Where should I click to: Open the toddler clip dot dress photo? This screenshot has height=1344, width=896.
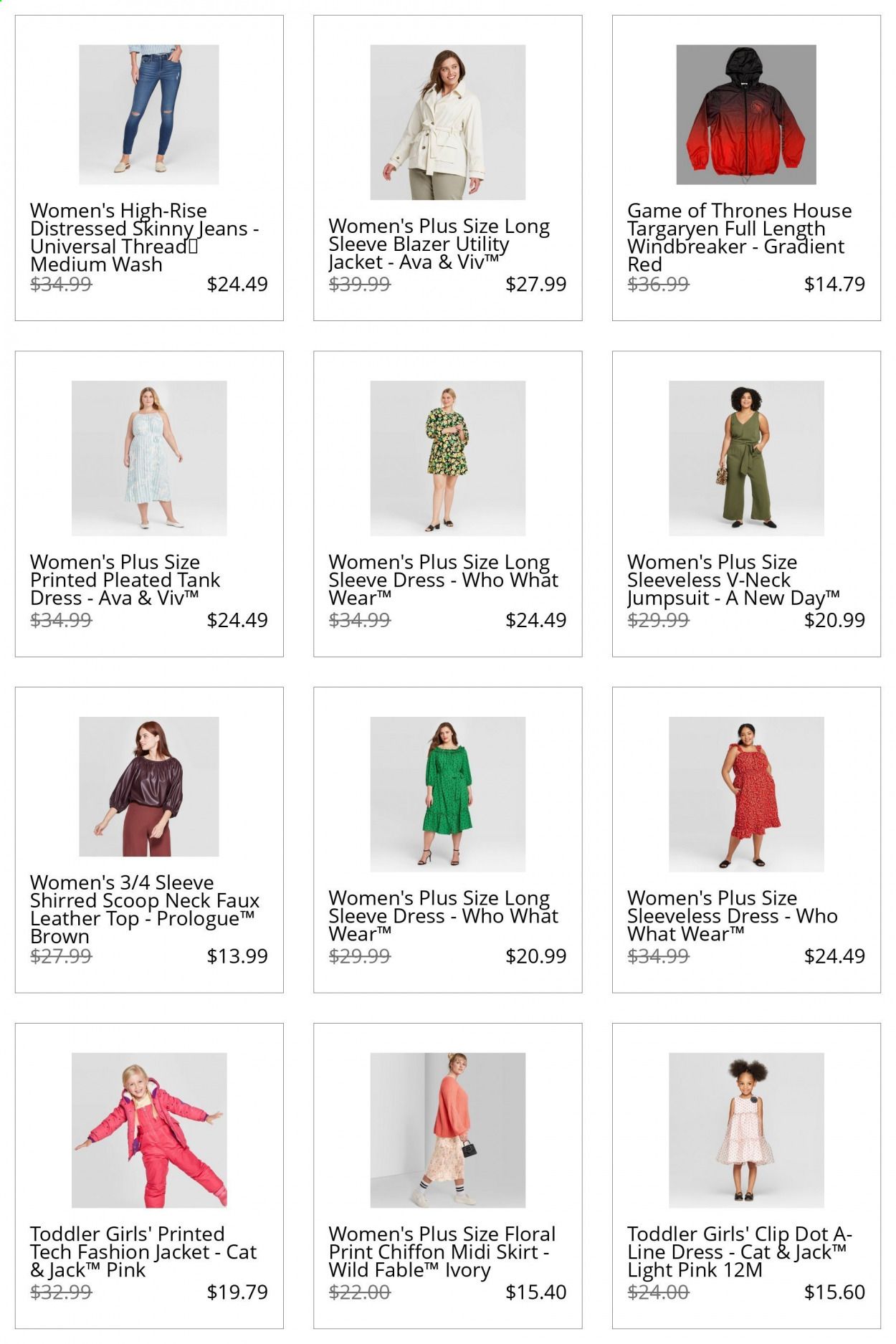746,1130
